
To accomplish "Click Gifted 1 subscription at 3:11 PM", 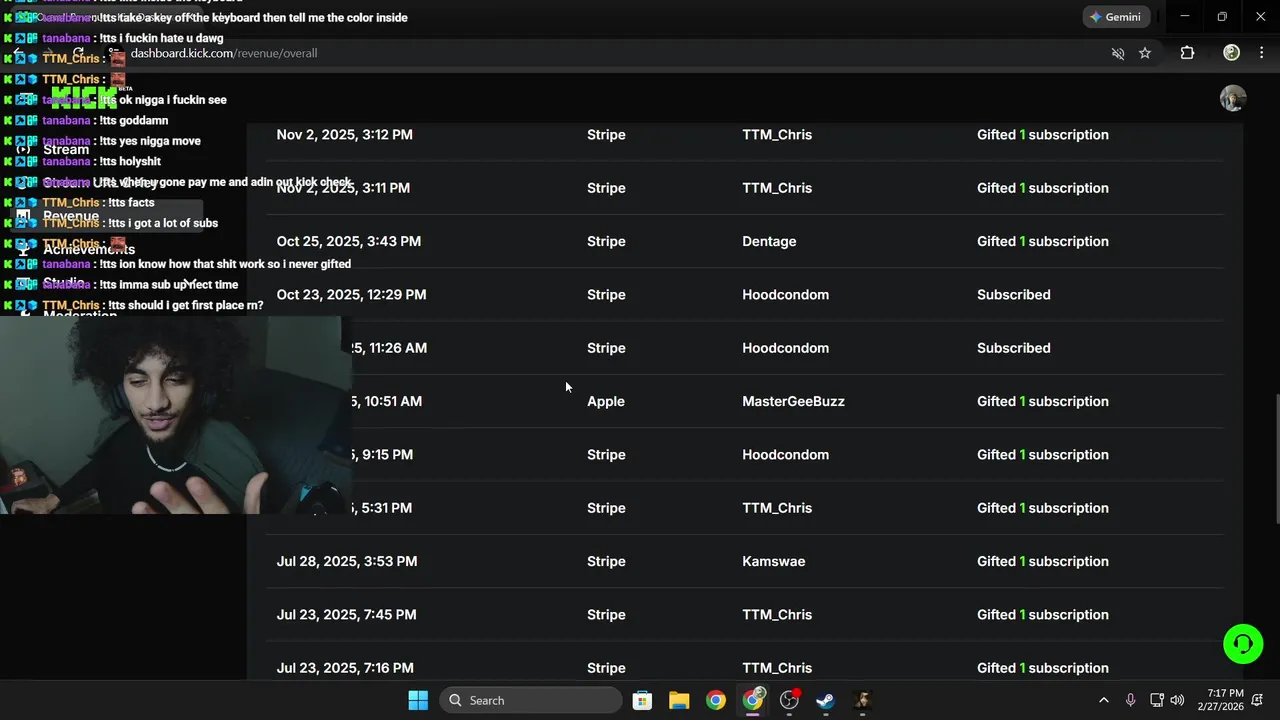I will tap(1042, 188).
